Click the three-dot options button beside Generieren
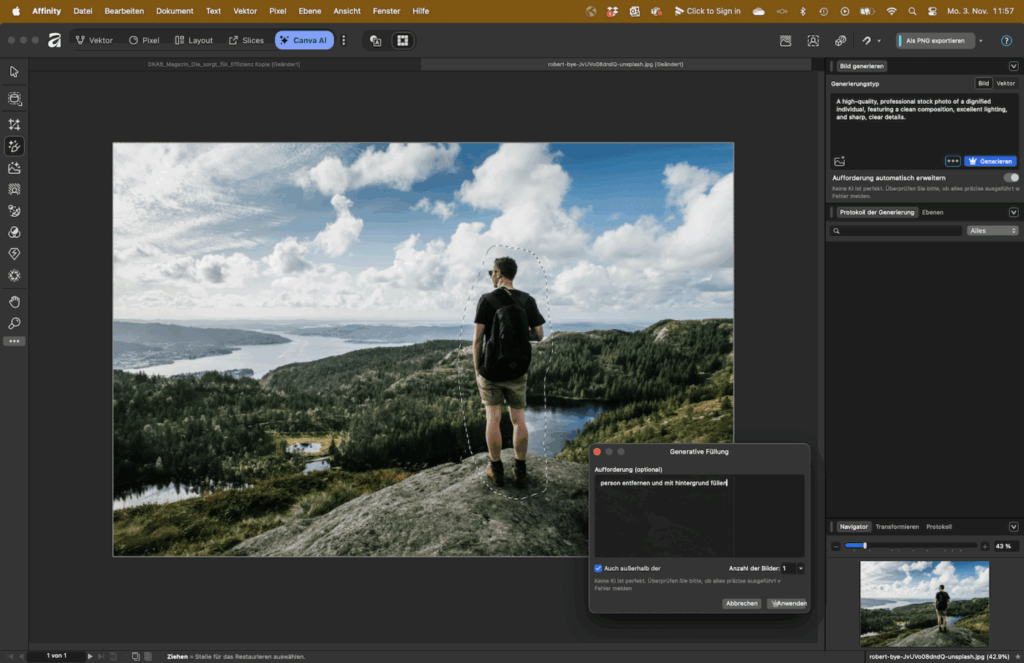Viewport: 1024px width, 663px height. 952,161
